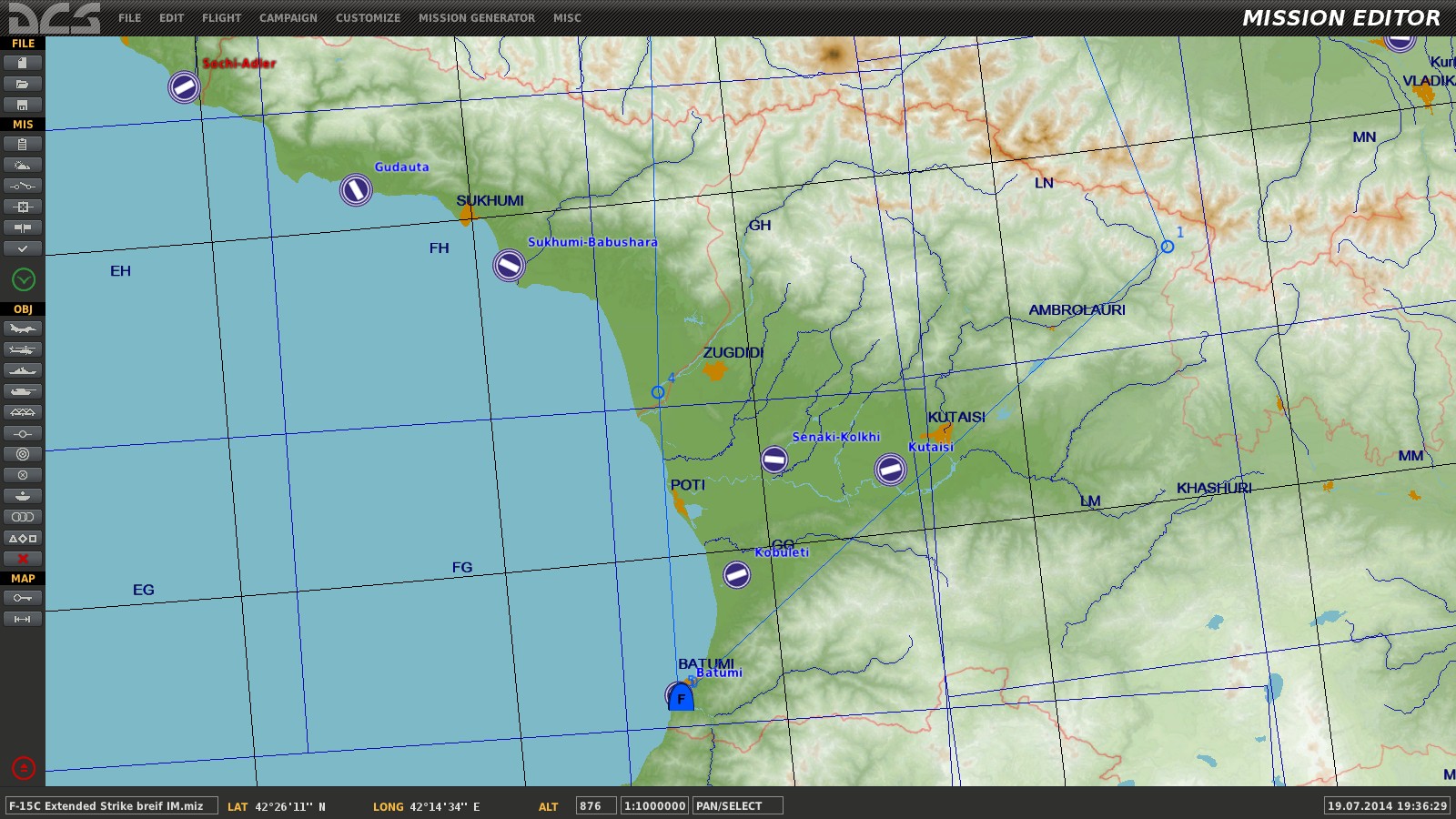This screenshot has width=1456, height=819.
Task: Save the mission with the floppy disk icon
Action: tap(23, 105)
